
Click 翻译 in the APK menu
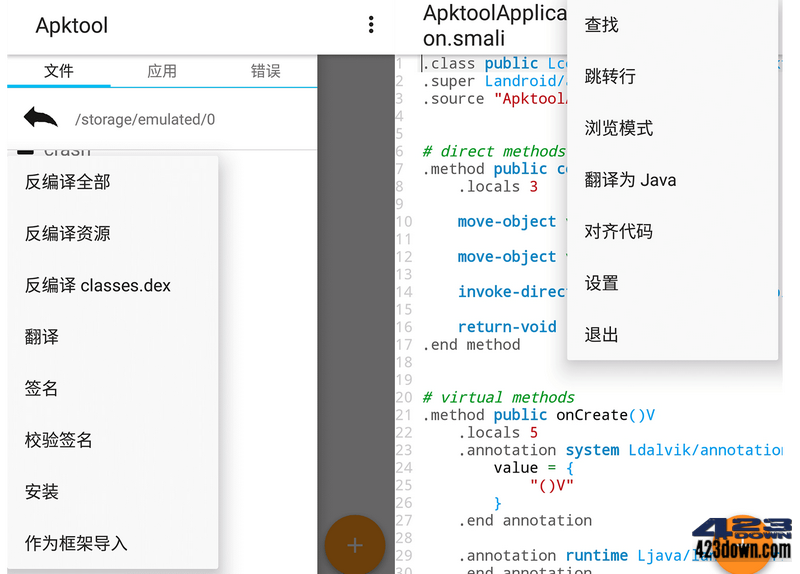(42, 337)
